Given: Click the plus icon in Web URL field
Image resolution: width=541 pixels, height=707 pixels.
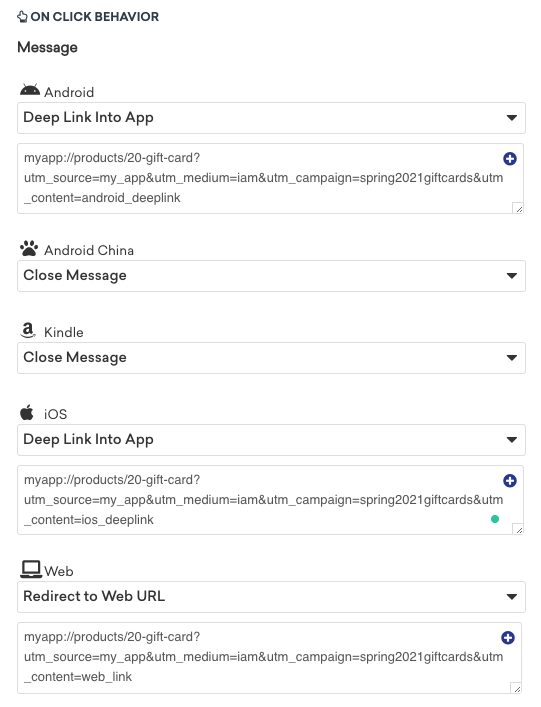Looking at the screenshot, I should (508, 638).
